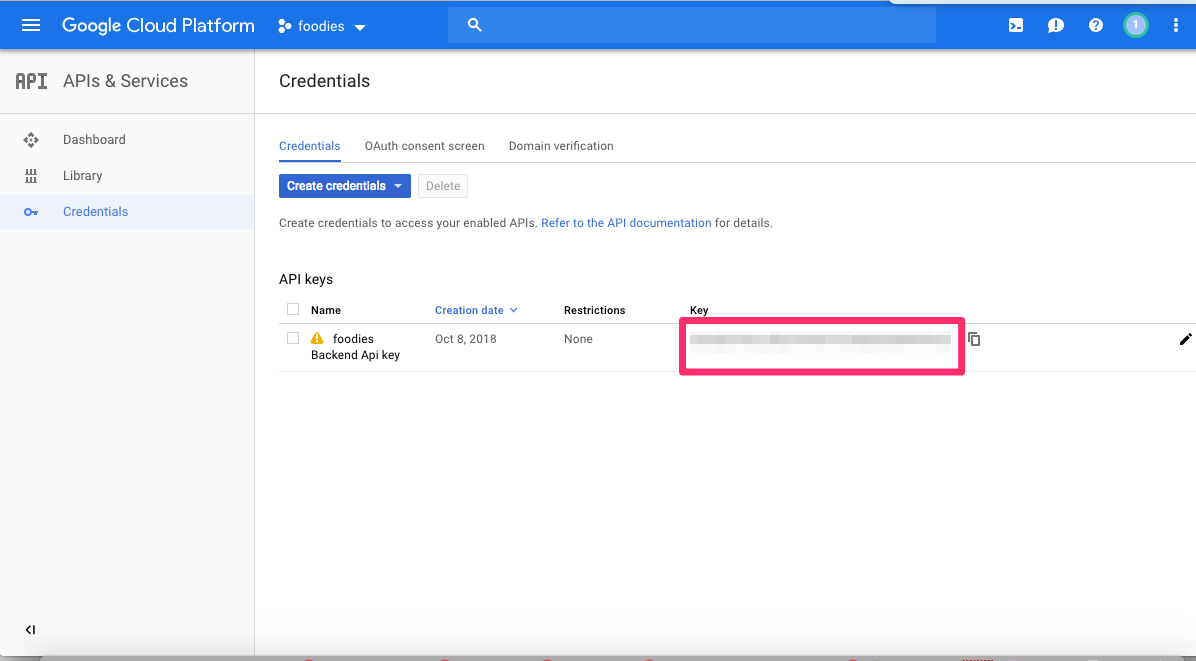The height and width of the screenshot is (661, 1196).
Task: Copy the API key to clipboard
Action: pyautogui.click(x=974, y=339)
